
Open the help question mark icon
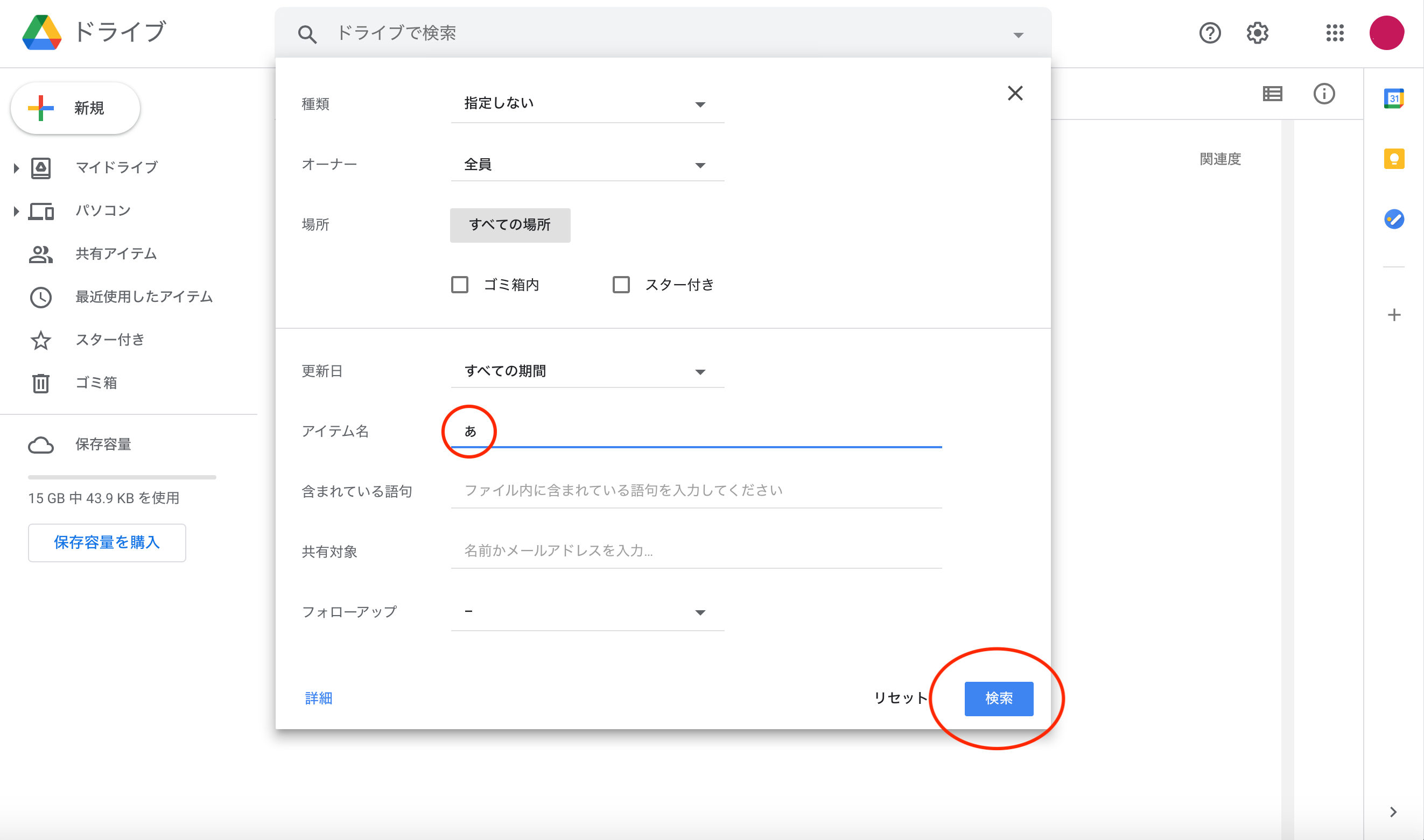(1209, 33)
